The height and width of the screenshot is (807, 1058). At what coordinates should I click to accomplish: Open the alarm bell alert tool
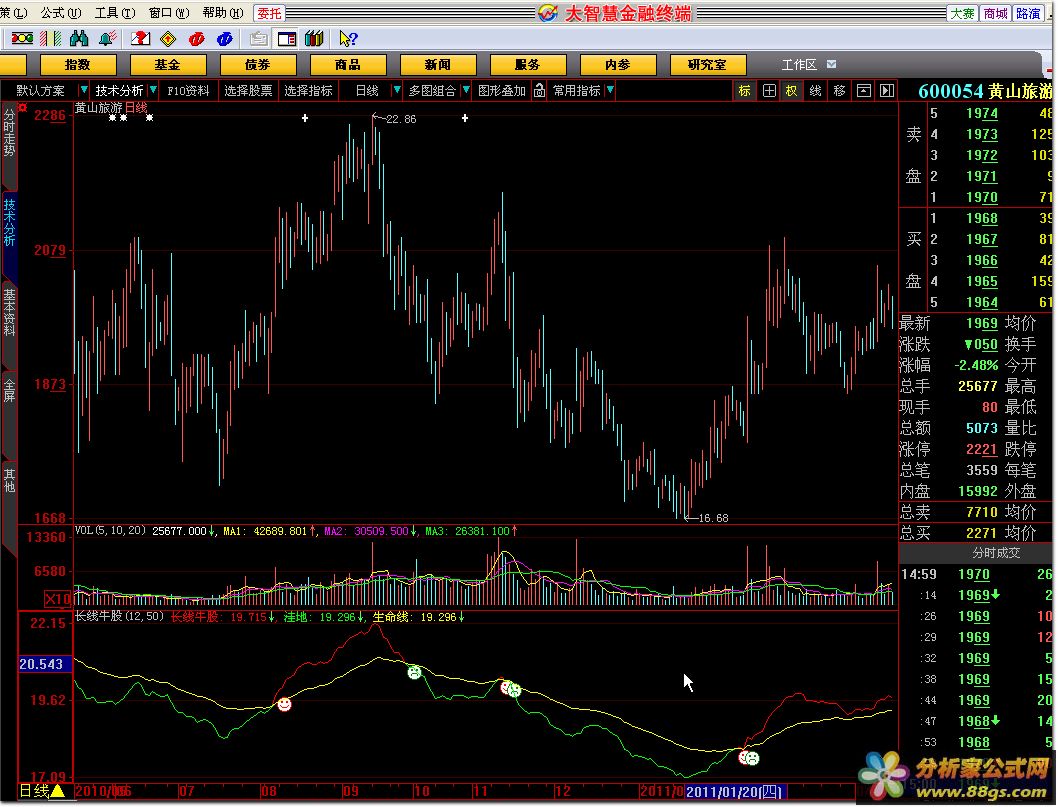(107, 38)
